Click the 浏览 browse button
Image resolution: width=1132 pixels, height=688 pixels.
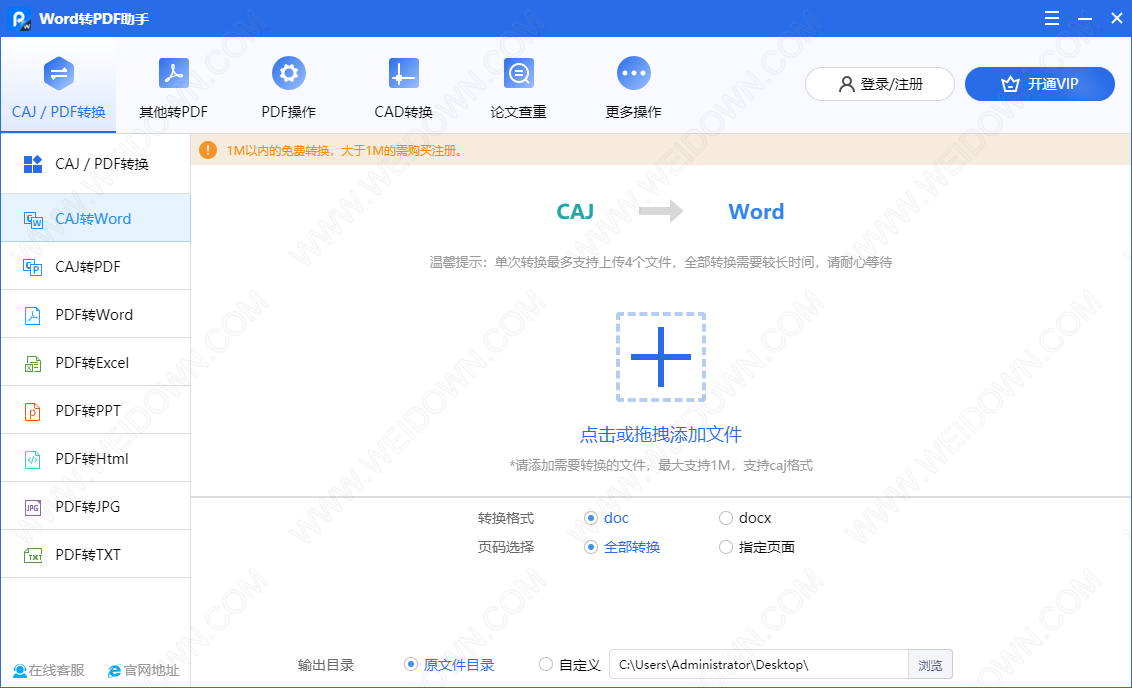tap(931, 665)
